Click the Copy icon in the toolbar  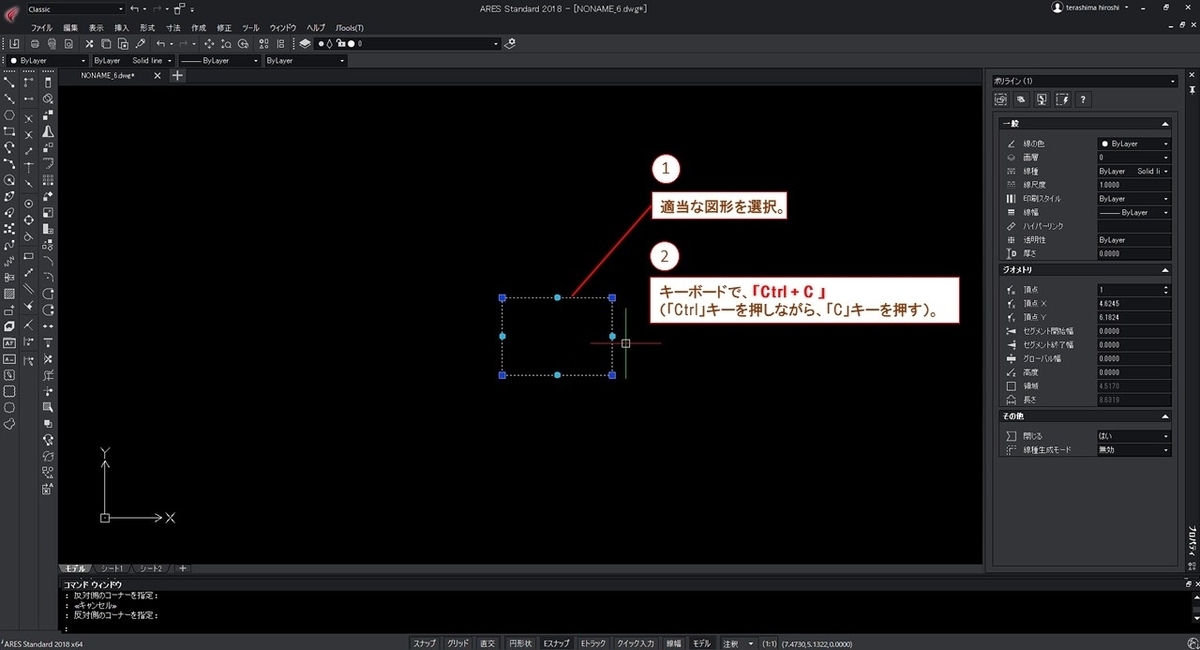click(x=106, y=44)
